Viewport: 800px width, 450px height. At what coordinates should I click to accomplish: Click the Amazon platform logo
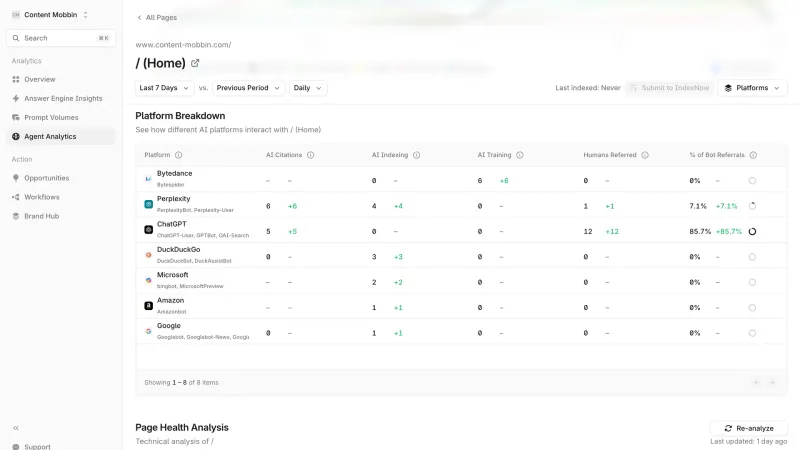pos(148,306)
